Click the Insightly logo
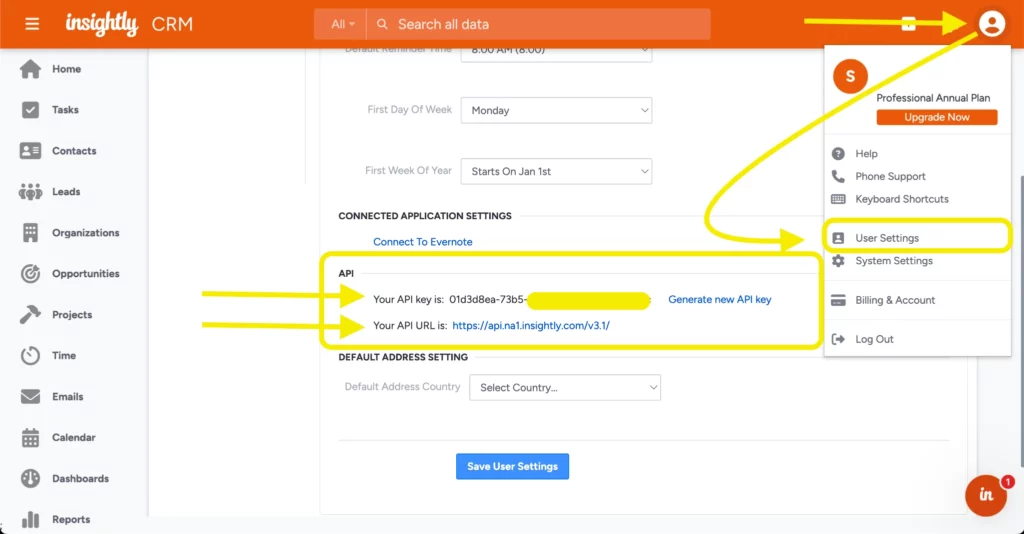The width and height of the screenshot is (1024, 534). click(101, 24)
